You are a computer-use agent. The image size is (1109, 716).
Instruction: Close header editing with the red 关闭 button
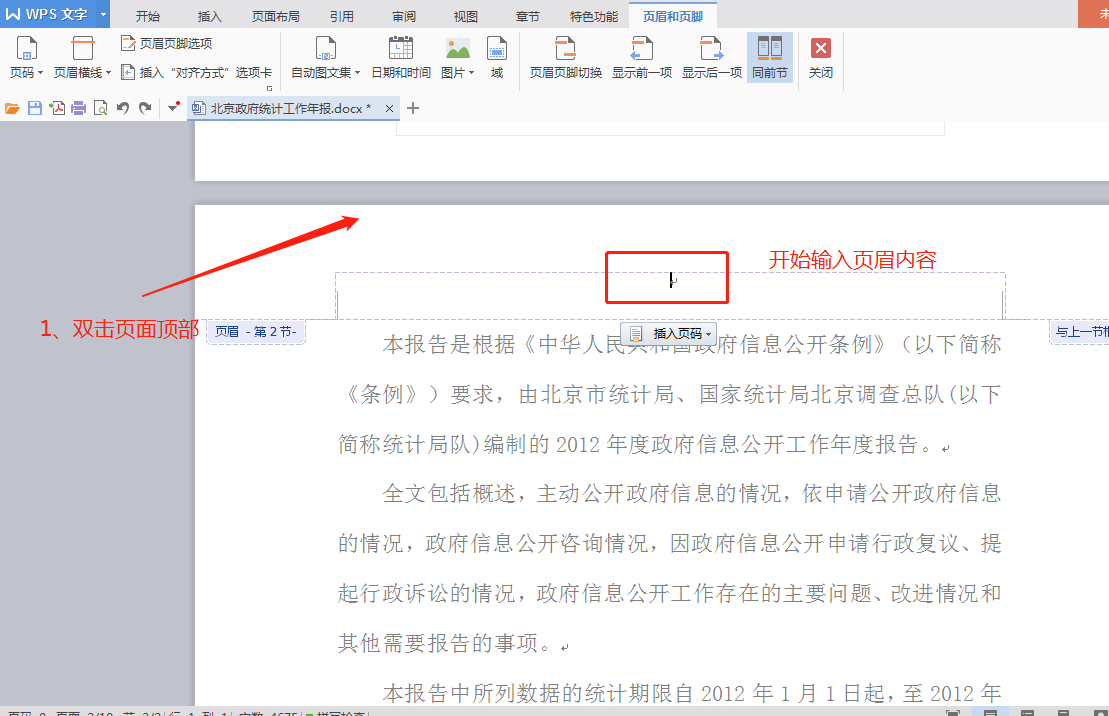(x=820, y=58)
